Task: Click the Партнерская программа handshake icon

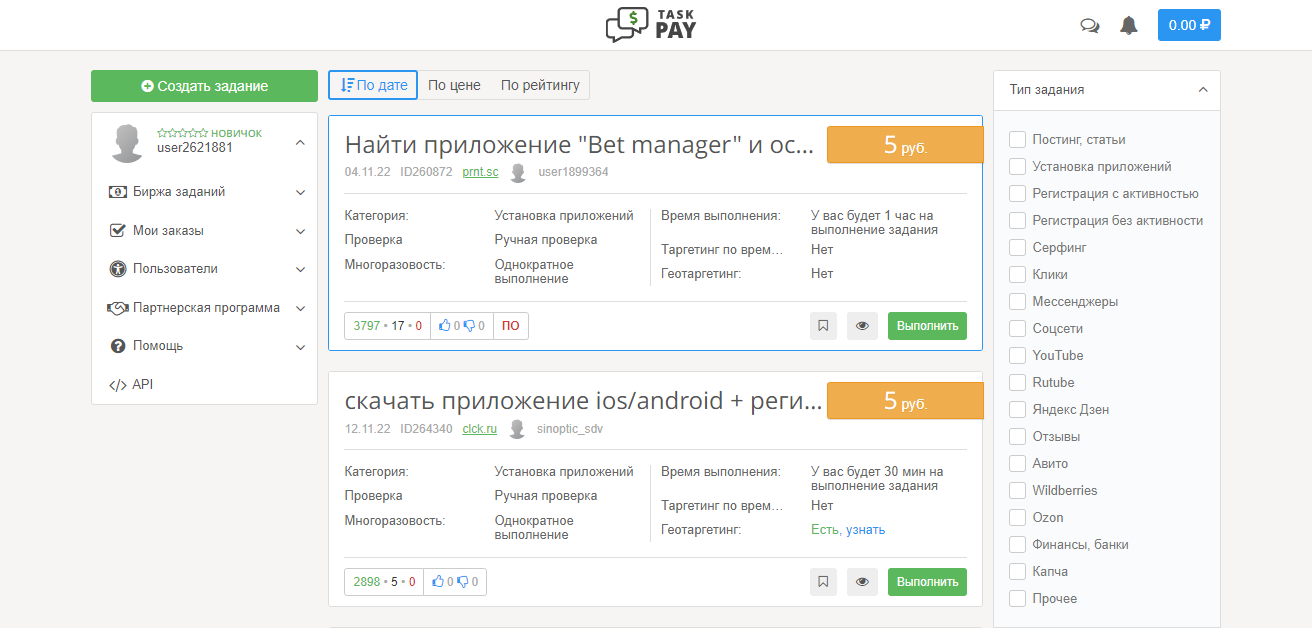Action: (117, 308)
